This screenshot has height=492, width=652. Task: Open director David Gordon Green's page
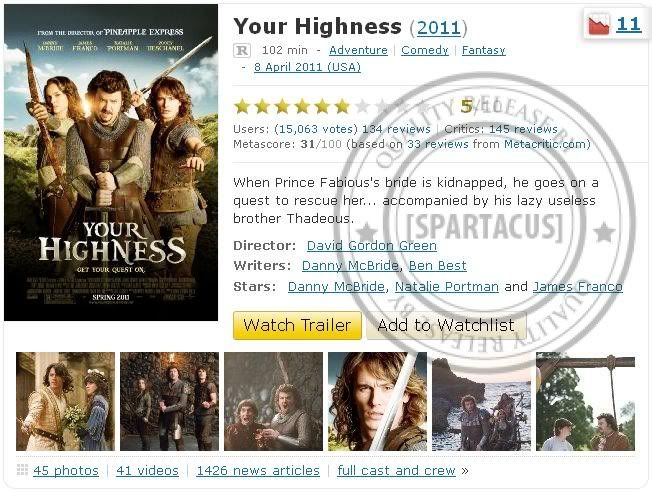[x=372, y=246]
